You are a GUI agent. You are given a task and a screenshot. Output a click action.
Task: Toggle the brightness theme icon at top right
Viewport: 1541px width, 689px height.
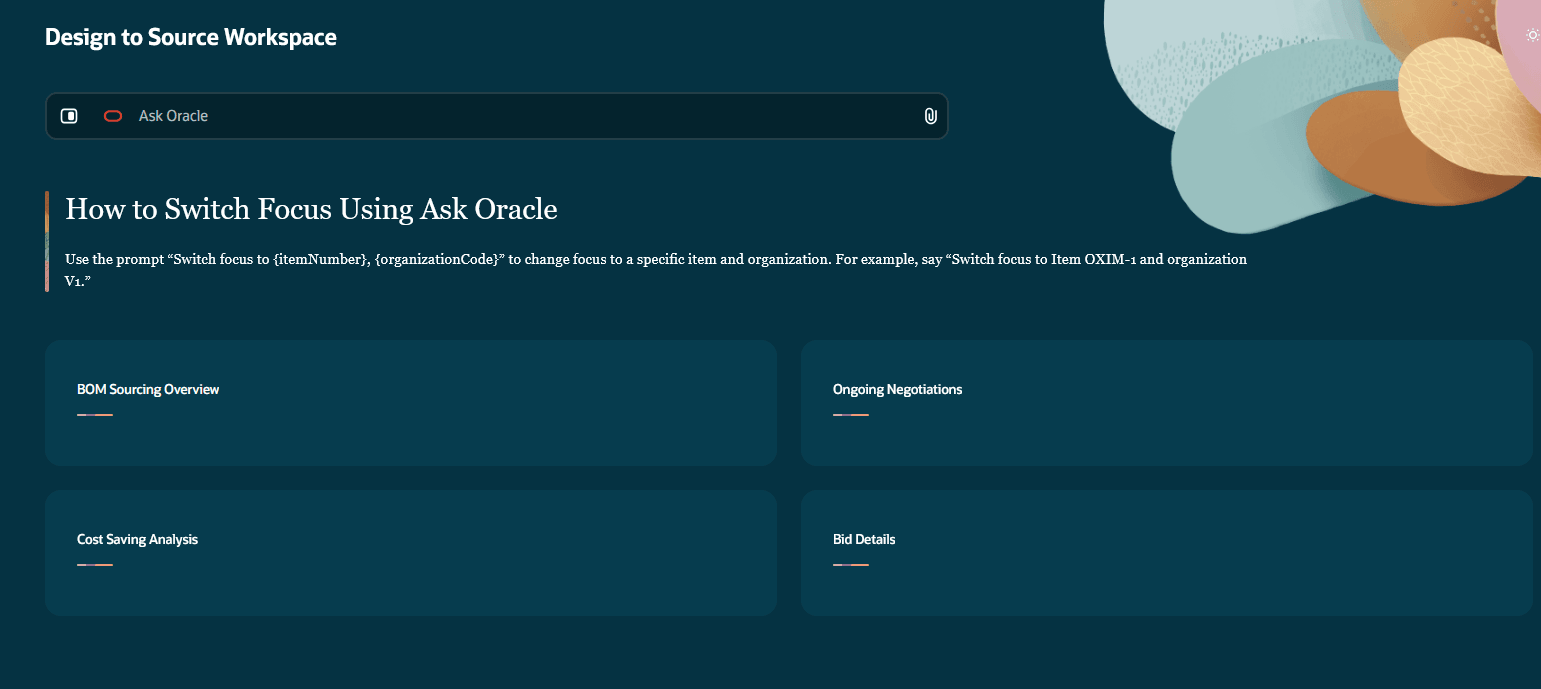click(x=1532, y=35)
